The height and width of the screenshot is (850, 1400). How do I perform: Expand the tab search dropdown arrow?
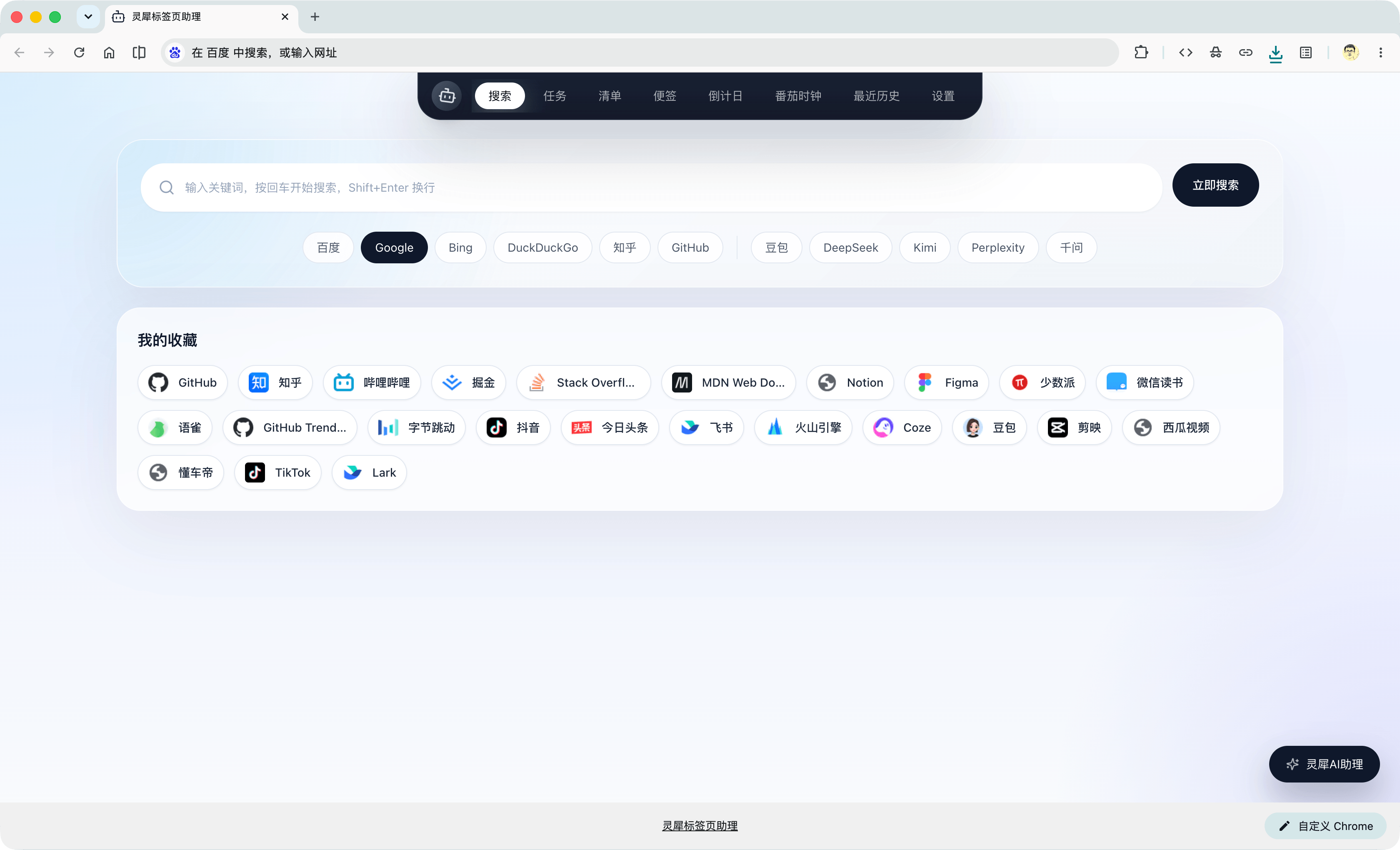88,17
